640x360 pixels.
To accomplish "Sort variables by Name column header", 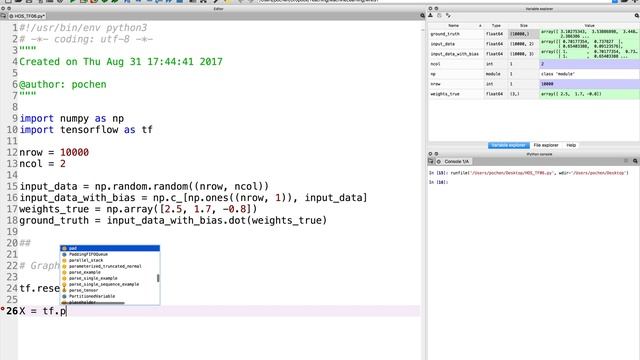I will (x=453, y=25).
